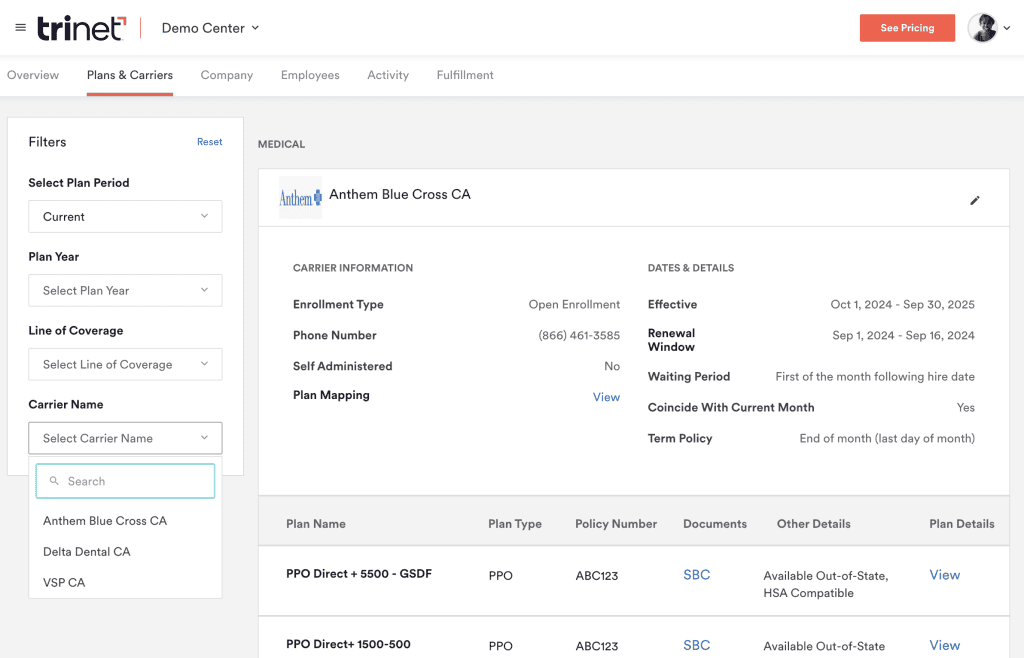
Task: Click the See Pricing button
Action: (907, 28)
